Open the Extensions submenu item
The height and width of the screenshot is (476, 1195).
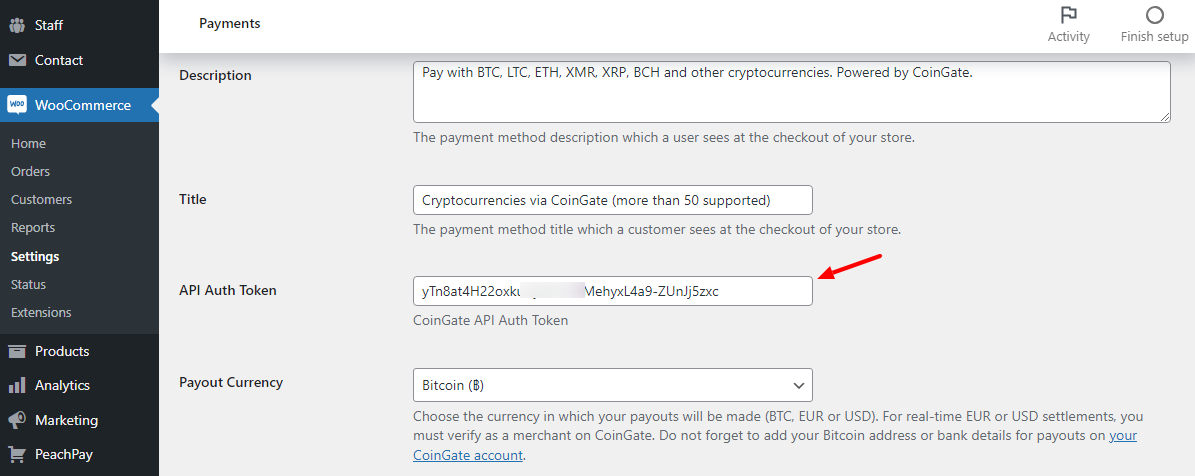[x=41, y=312]
